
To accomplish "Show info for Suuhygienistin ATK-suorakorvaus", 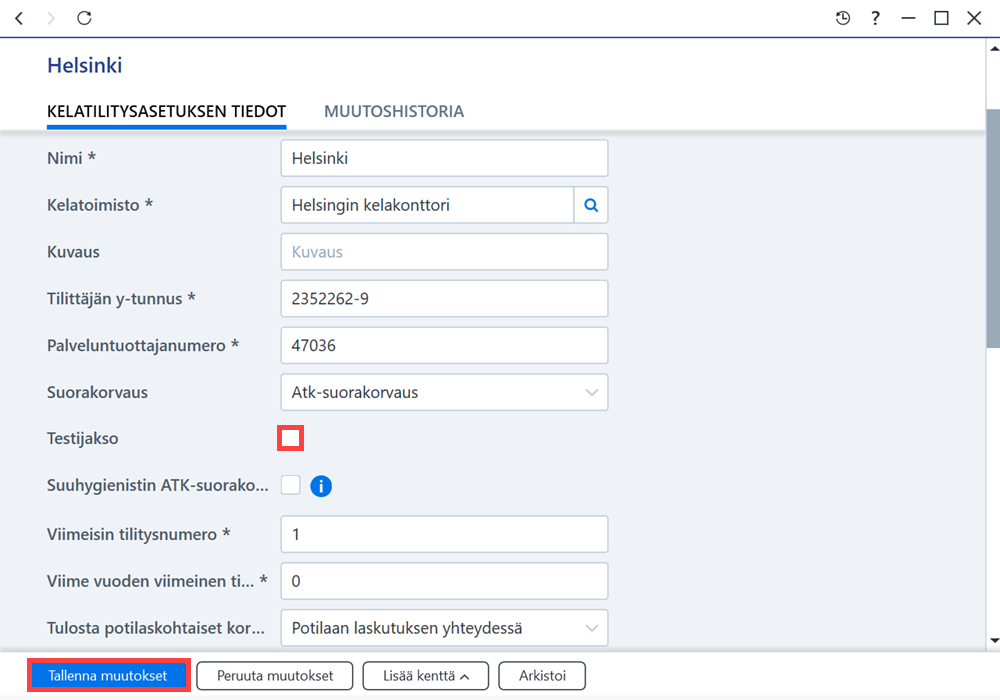I will 321,486.
